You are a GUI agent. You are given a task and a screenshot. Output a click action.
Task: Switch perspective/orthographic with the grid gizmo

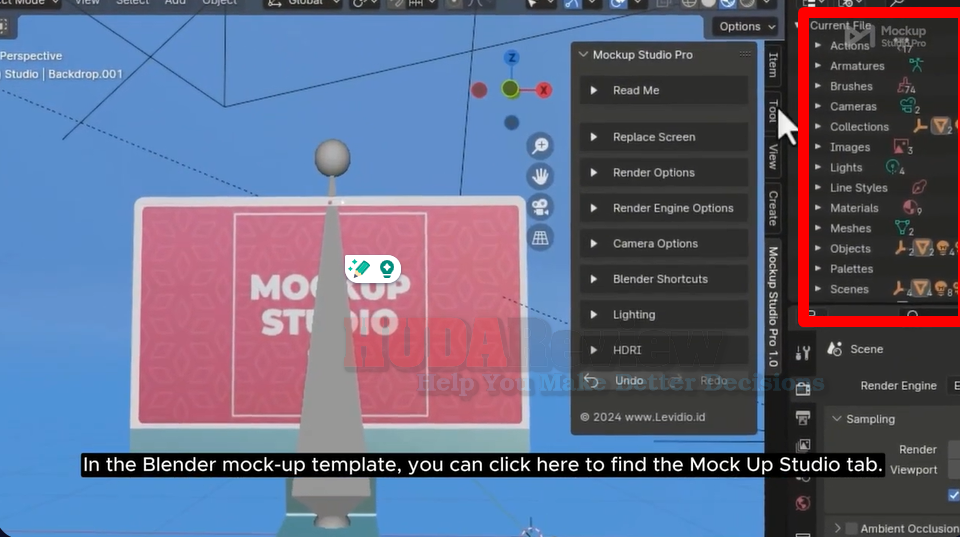(x=540, y=238)
